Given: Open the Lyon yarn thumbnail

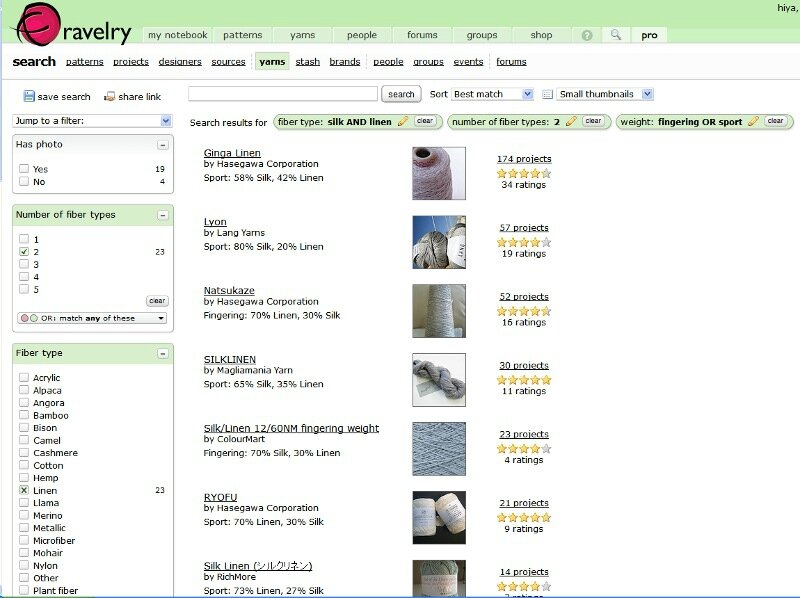Looking at the screenshot, I should click(x=439, y=242).
